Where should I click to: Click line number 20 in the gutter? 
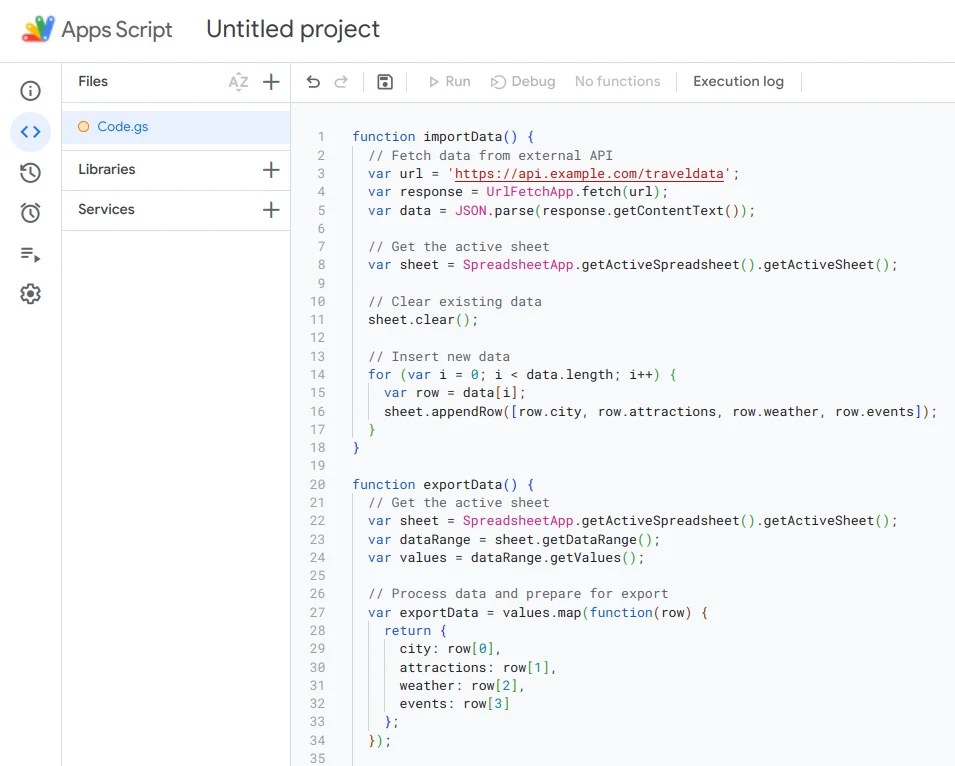[317, 485]
